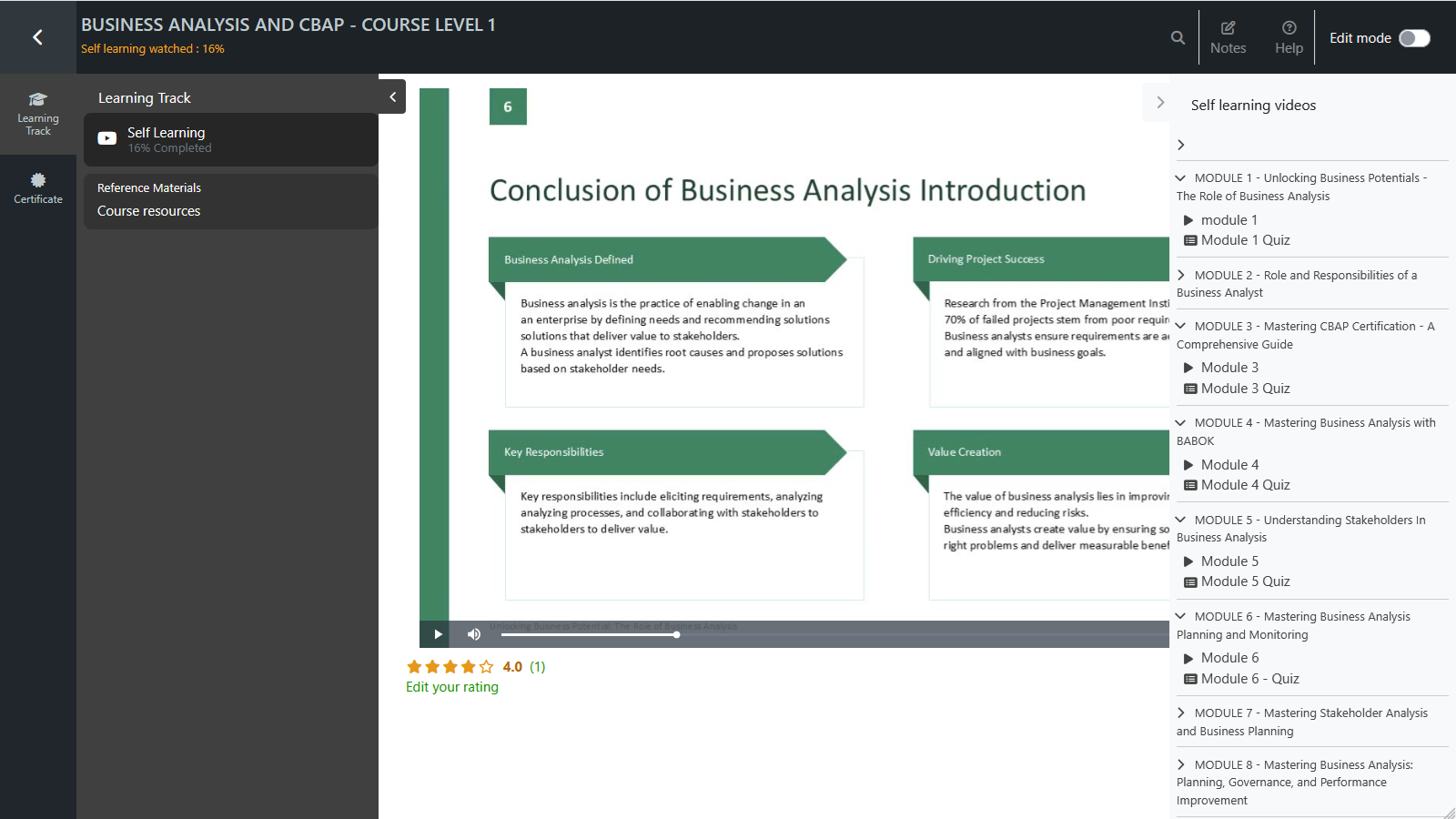Open Module 5 Quiz

pyautogui.click(x=1237, y=581)
